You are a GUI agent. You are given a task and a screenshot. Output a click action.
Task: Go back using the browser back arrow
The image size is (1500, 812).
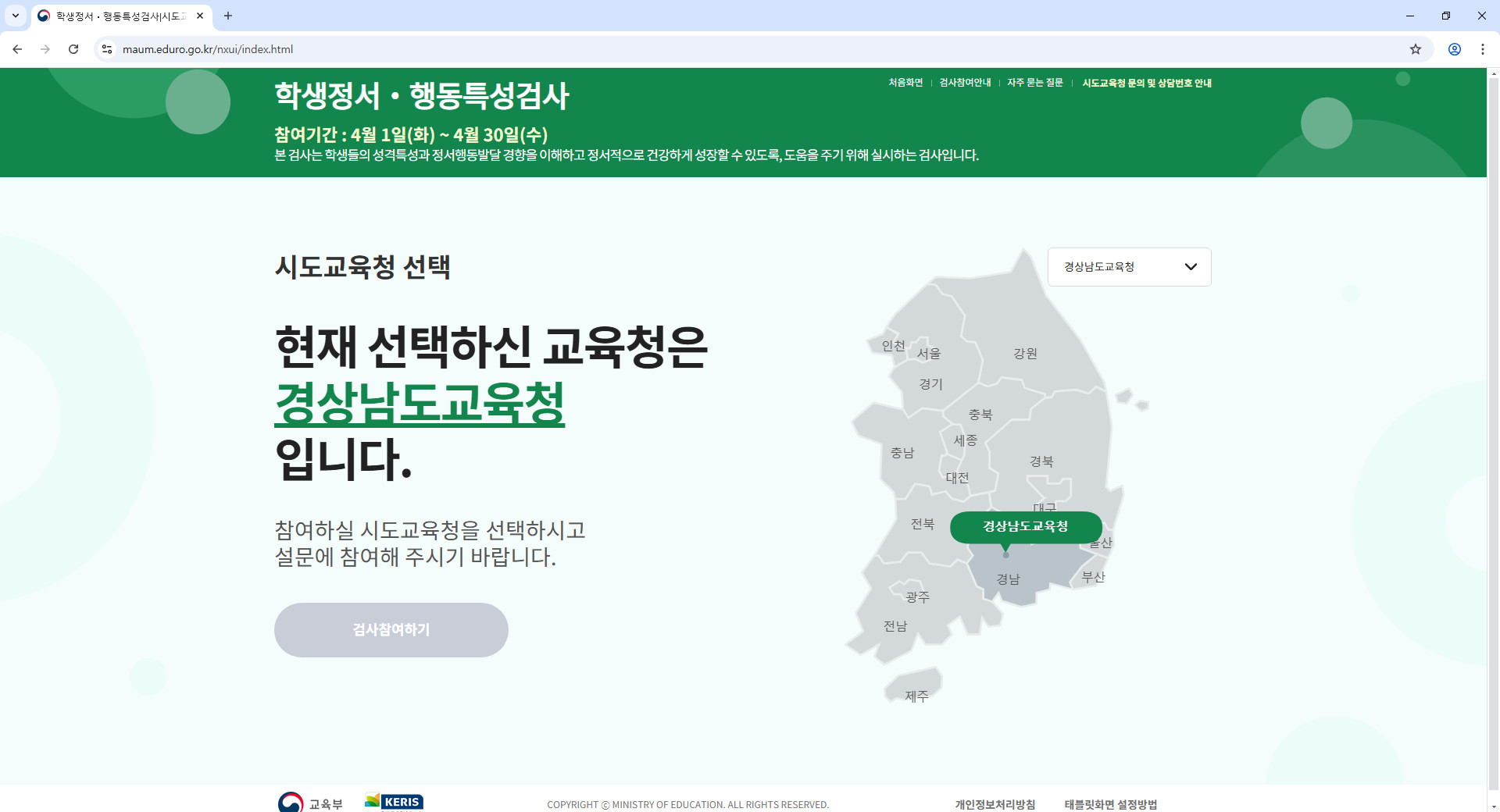click(x=17, y=49)
